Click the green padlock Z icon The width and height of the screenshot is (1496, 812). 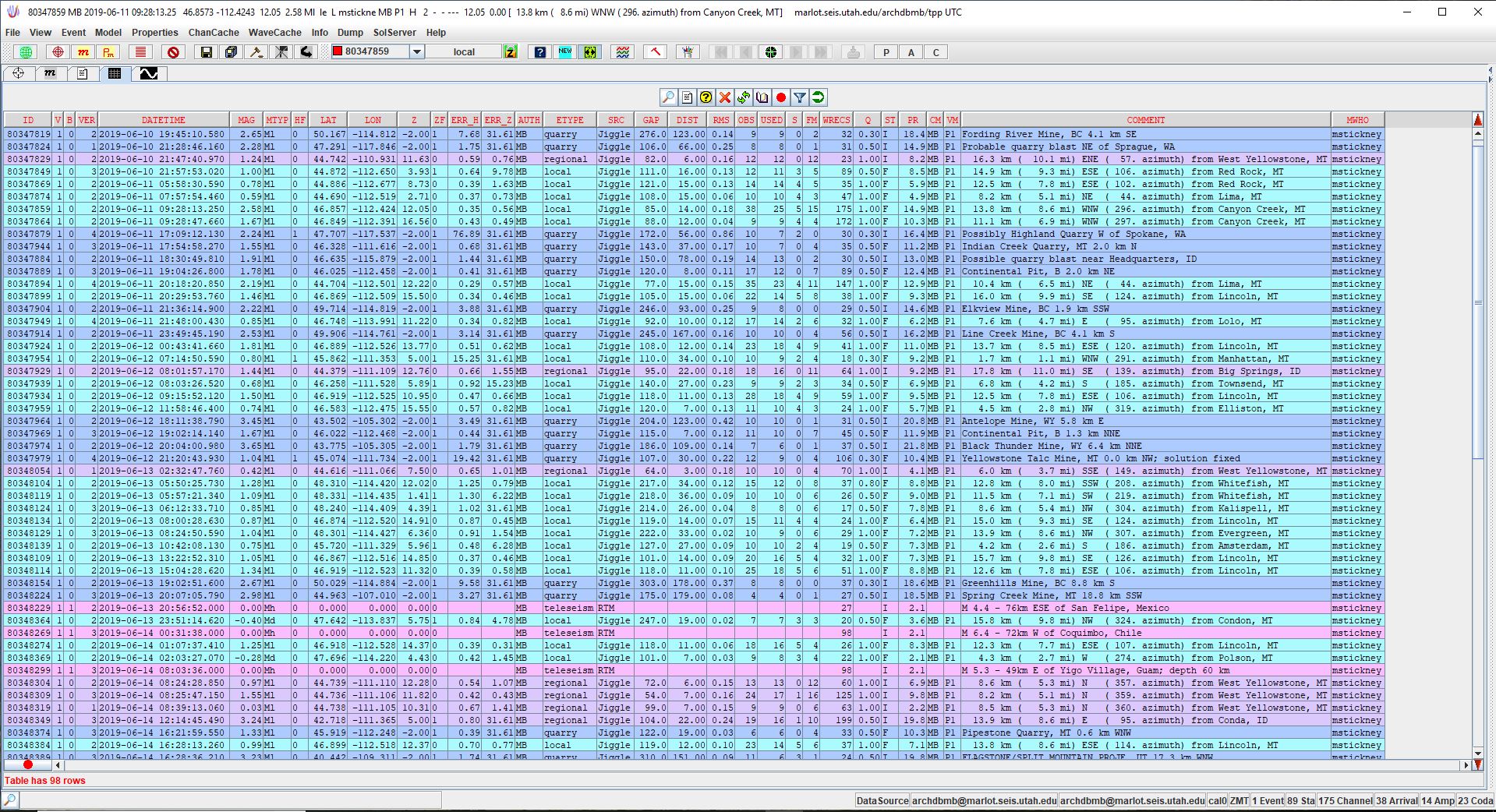[511, 52]
